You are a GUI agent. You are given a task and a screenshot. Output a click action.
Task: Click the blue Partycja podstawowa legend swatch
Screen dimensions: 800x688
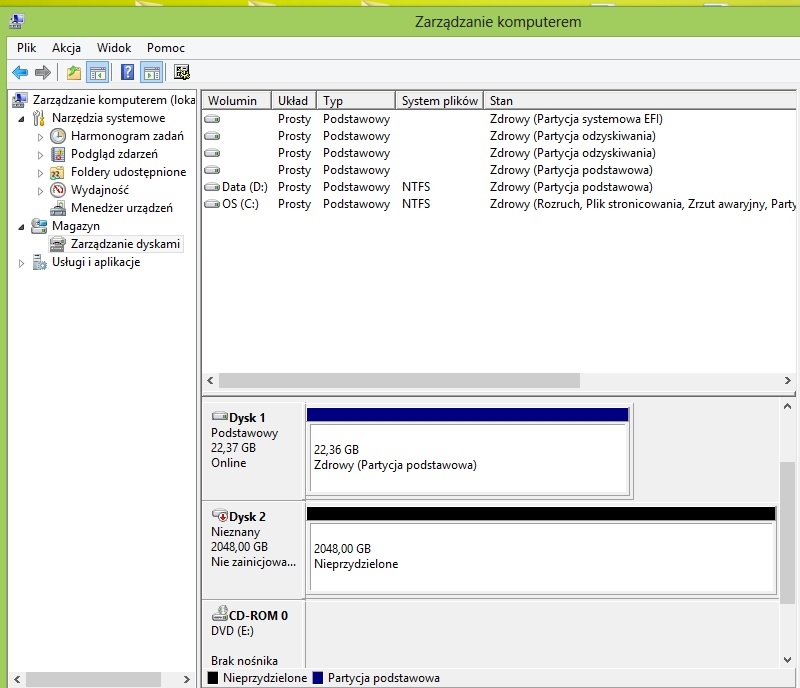tap(318, 678)
